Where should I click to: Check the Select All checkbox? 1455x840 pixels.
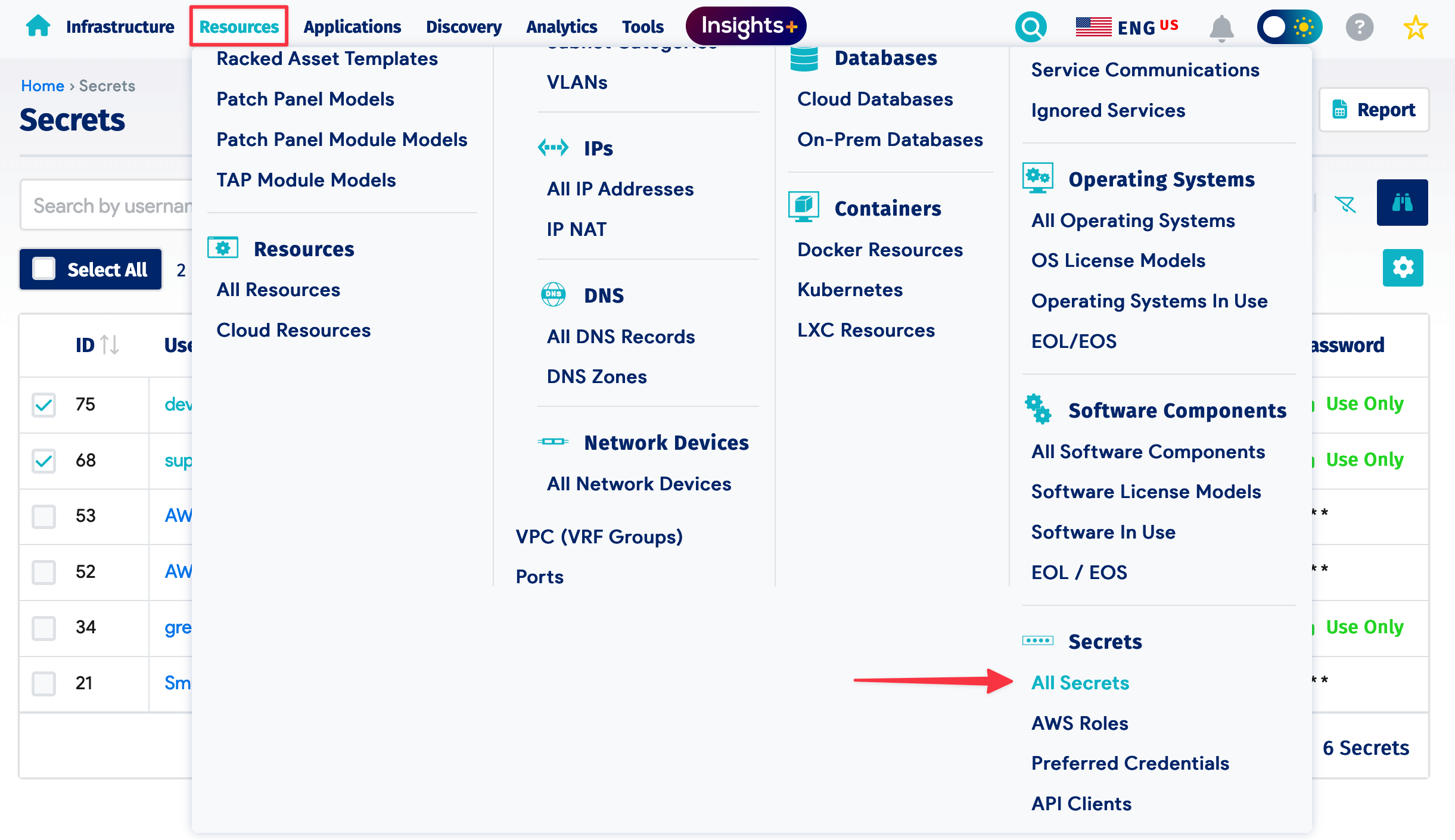(x=43, y=269)
